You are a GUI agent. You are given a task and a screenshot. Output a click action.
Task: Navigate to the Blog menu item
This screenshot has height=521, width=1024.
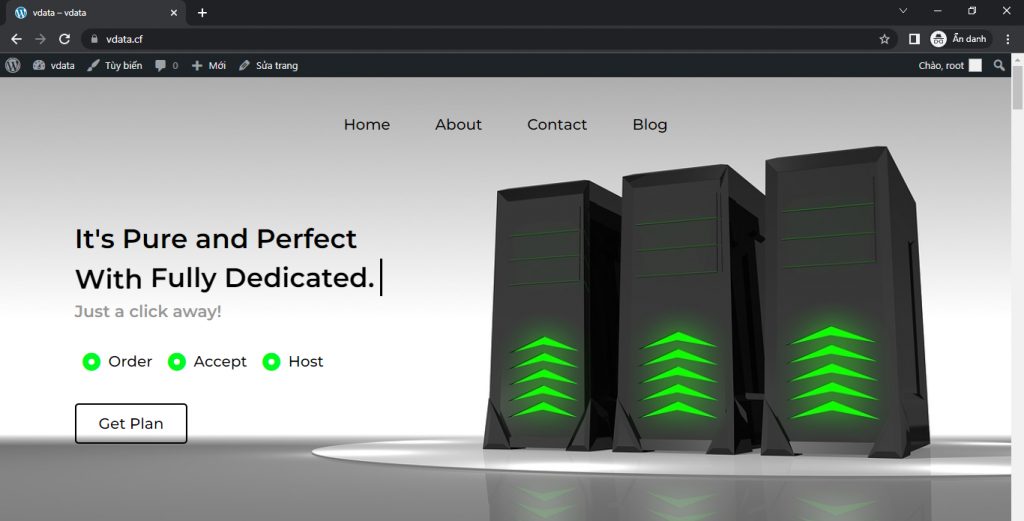point(649,125)
